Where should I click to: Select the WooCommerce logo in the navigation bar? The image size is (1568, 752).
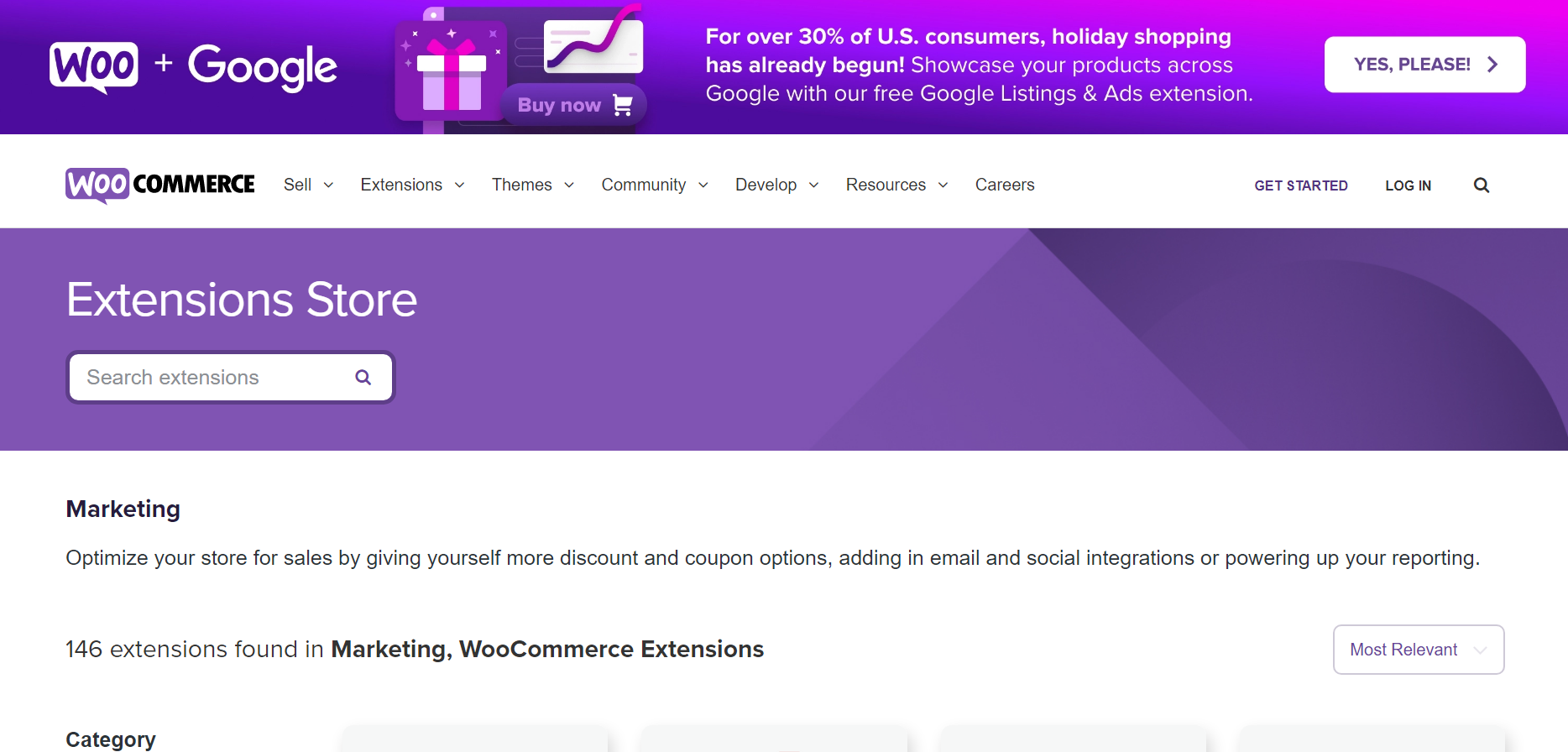(x=159, y=184)
